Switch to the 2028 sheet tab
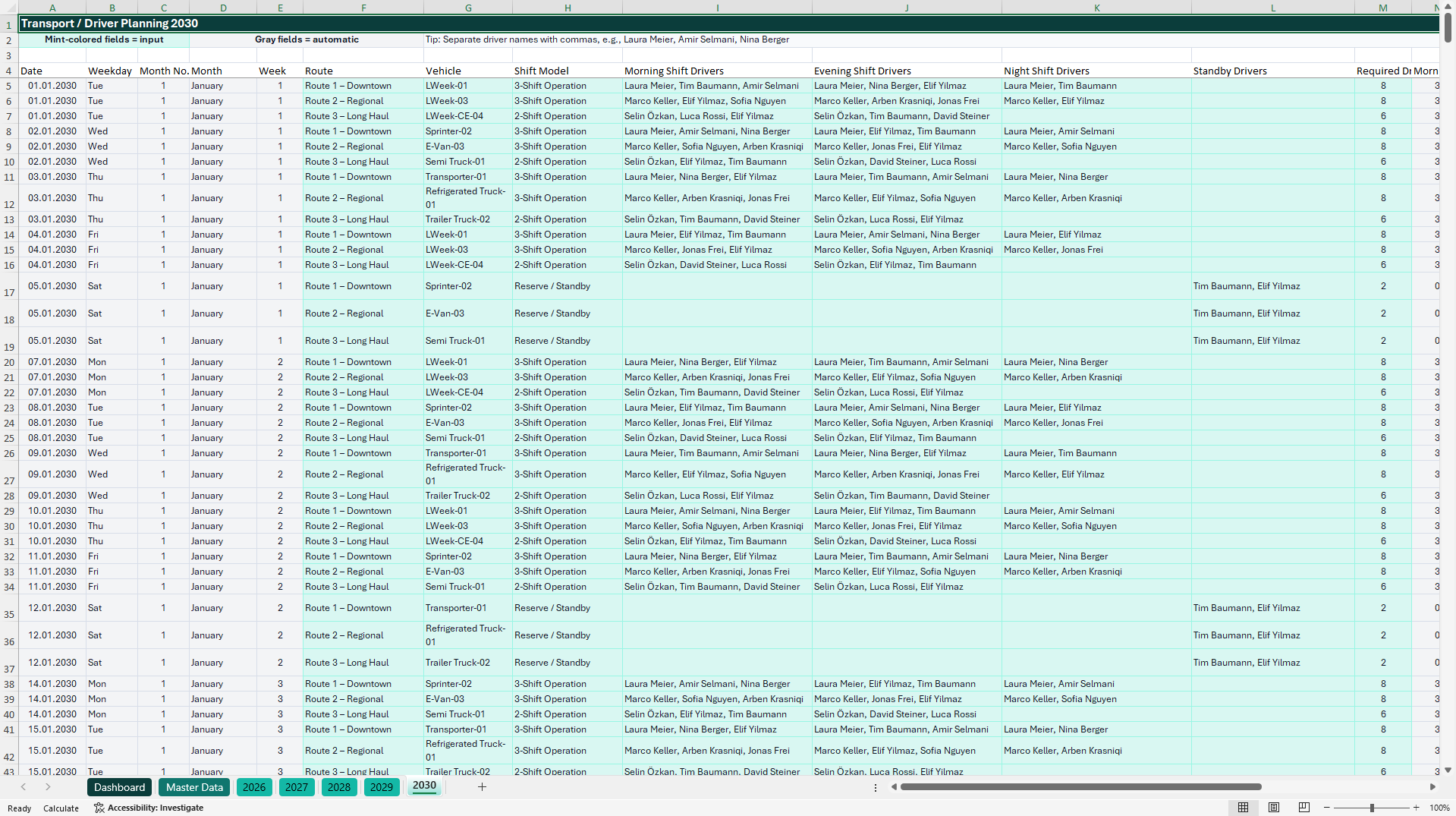1456x816 pixels. pyautogui.click(x=339, y=787)
